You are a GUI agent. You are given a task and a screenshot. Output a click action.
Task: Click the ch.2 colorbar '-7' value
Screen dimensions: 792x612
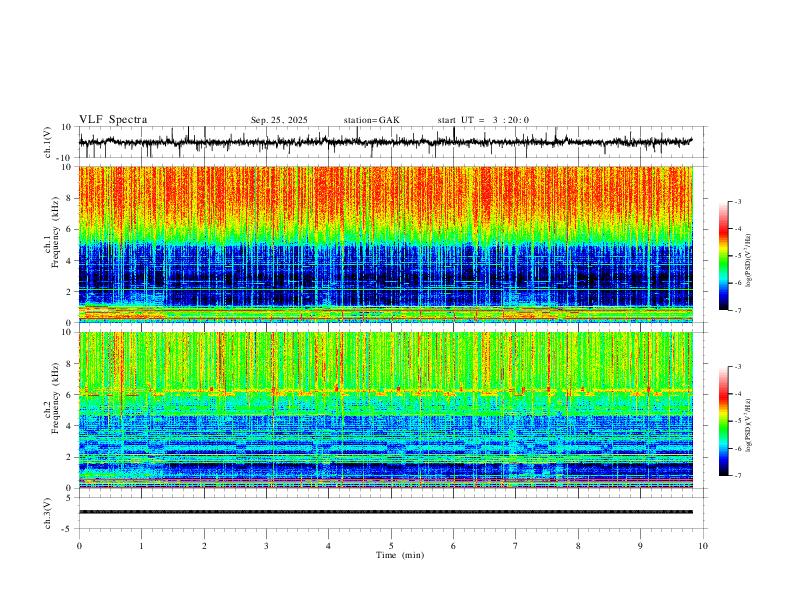coord(737,475)
